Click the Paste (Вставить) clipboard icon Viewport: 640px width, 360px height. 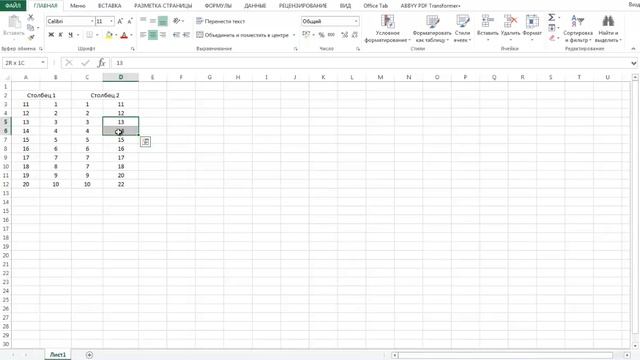click(x=14, y=22)
